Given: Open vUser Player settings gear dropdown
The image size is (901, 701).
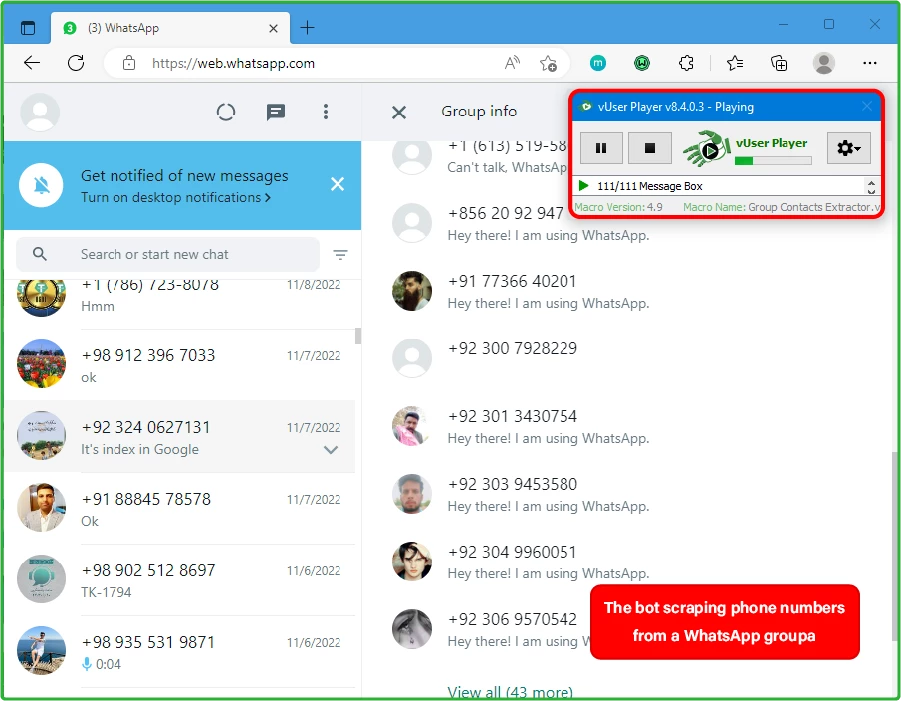Looking at the screenshot, I should [849, 148].
